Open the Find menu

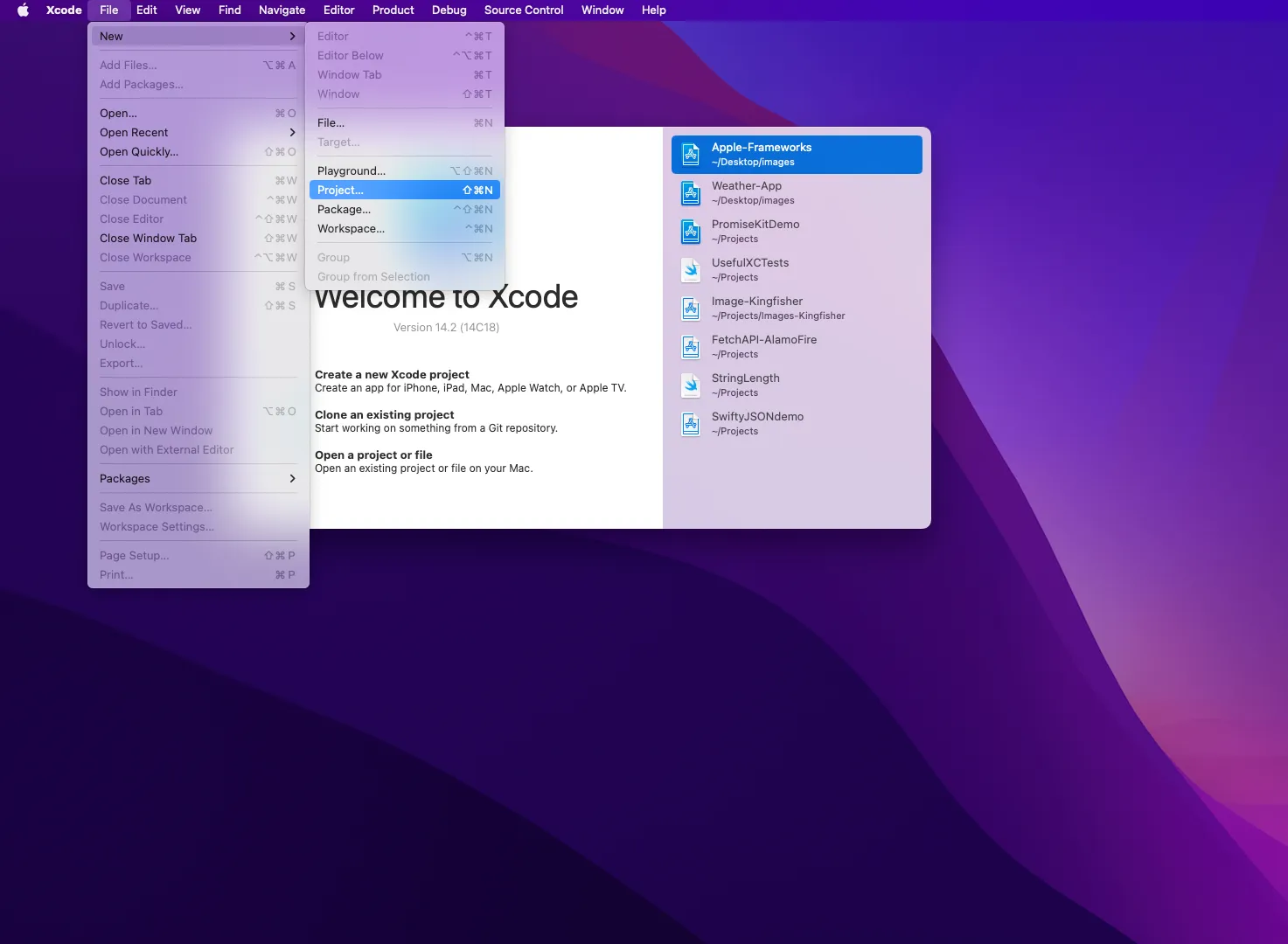coord(230,10)
